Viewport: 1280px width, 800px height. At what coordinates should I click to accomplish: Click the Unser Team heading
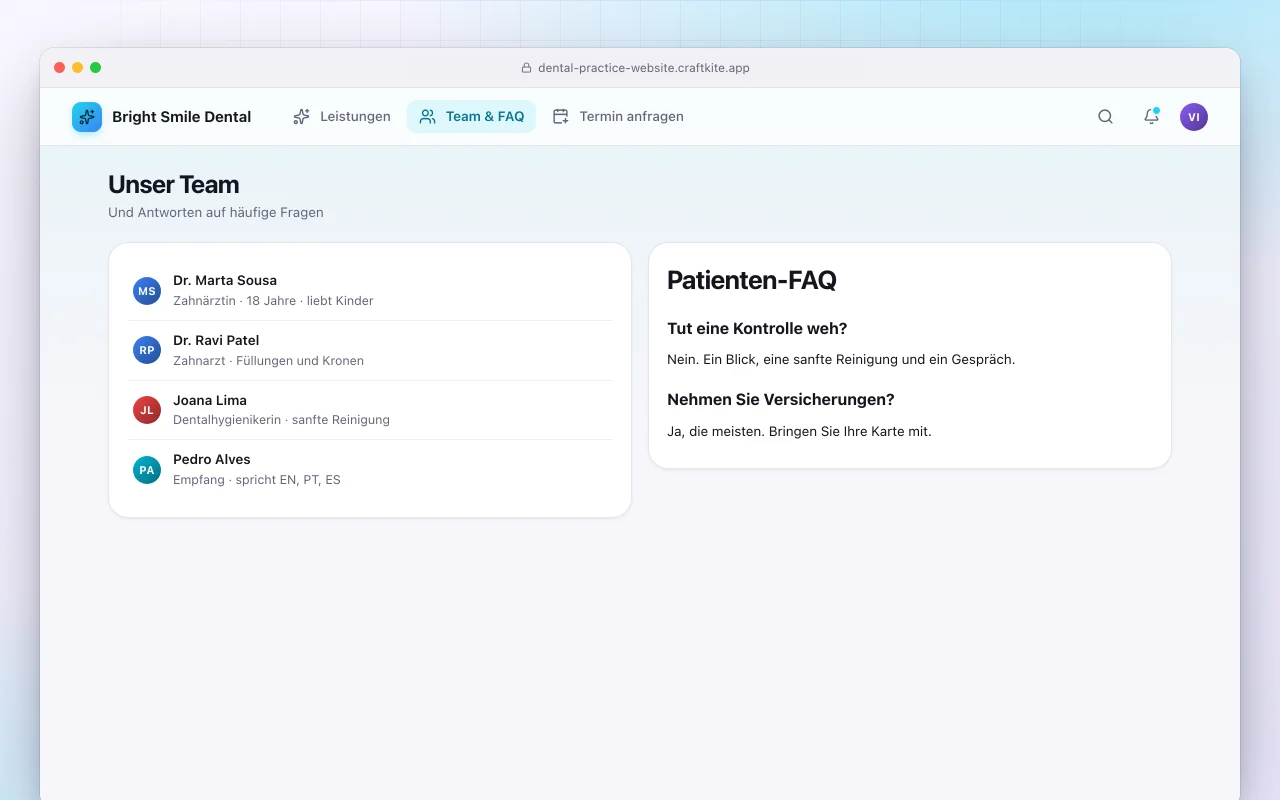[174, 185]
